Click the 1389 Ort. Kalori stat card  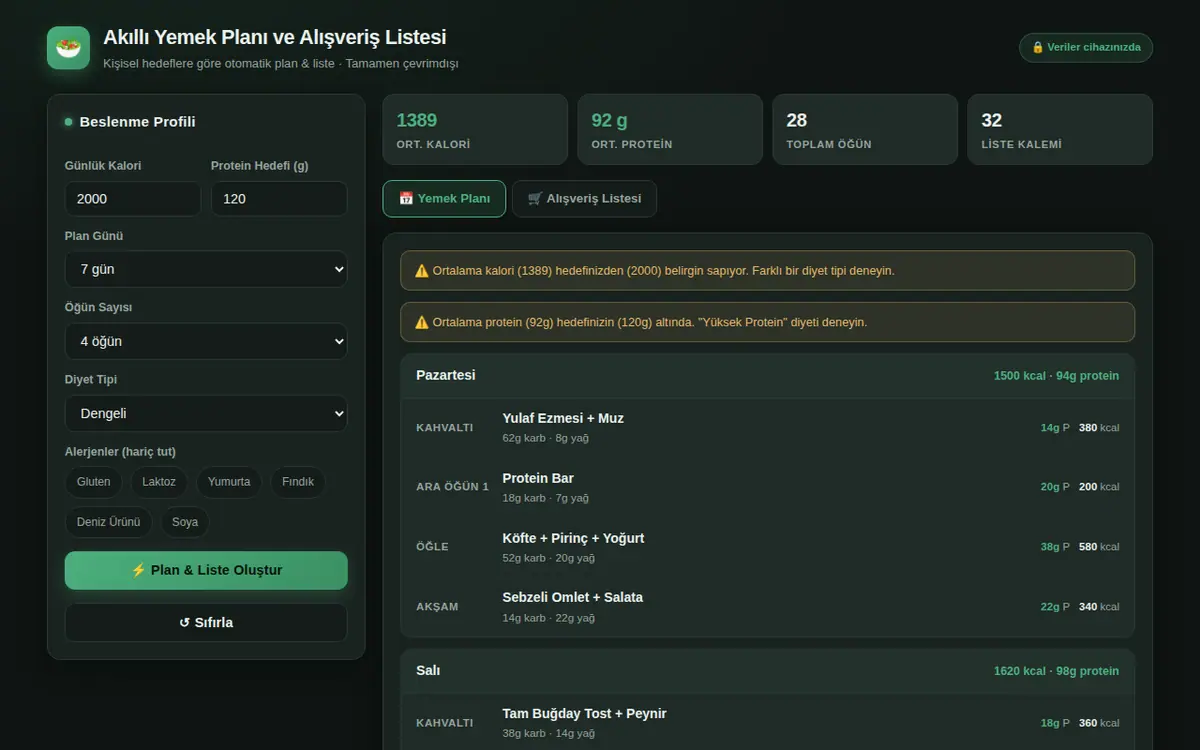pos(475,130)
